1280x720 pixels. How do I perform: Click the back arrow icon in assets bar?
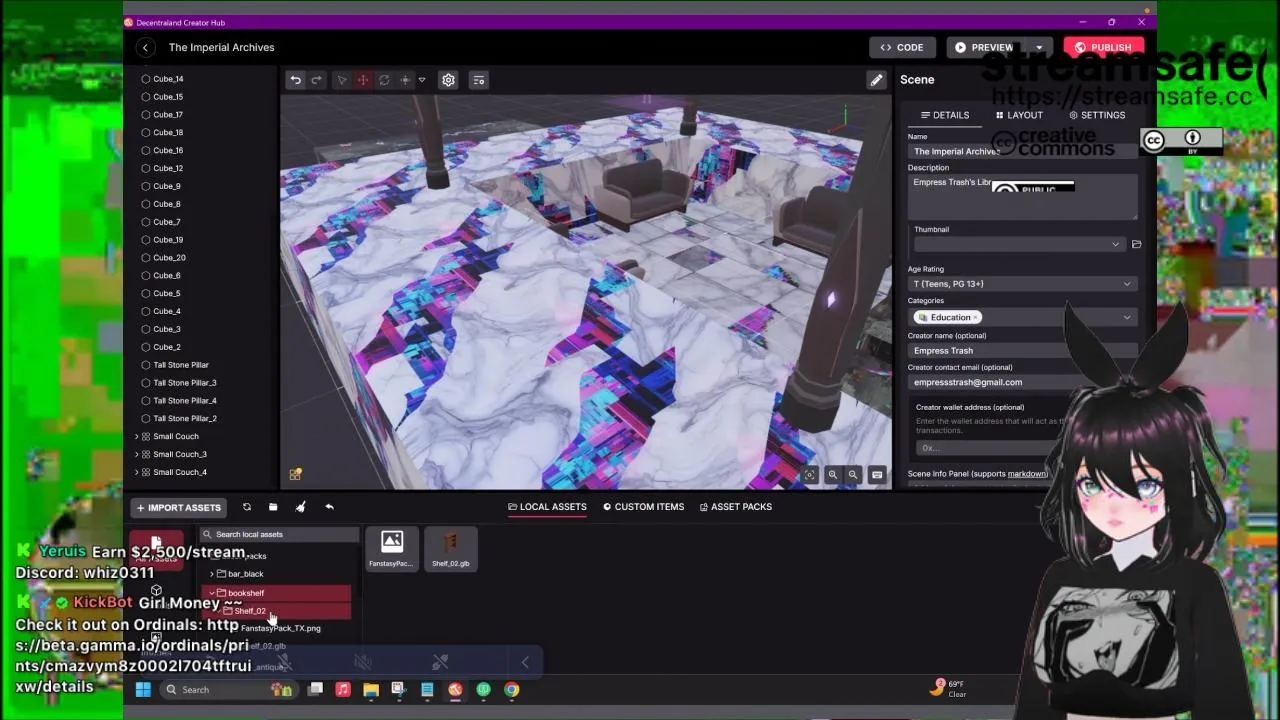pyautogui.click(x=329, y=507)
